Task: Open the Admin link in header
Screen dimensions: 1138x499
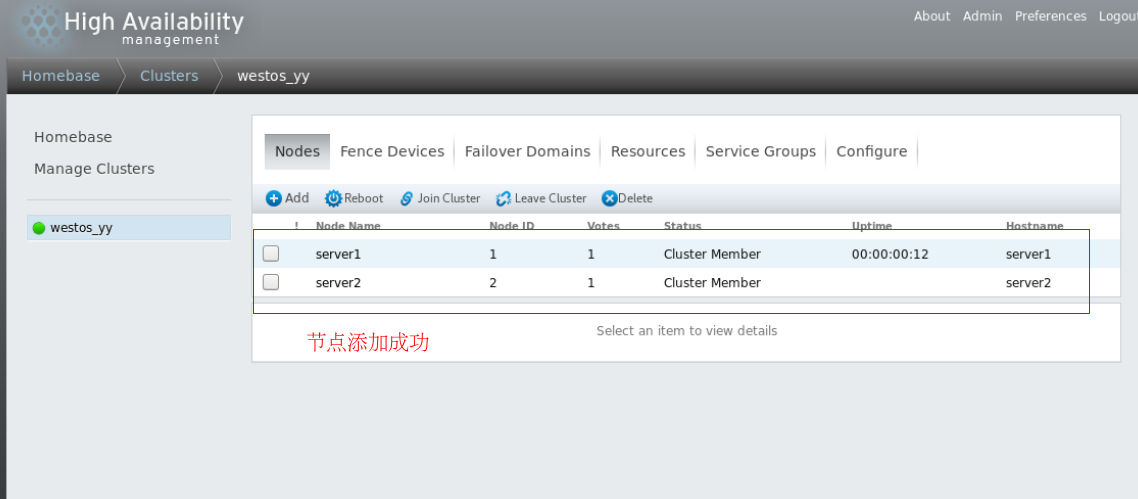Action: click(983, 16)
